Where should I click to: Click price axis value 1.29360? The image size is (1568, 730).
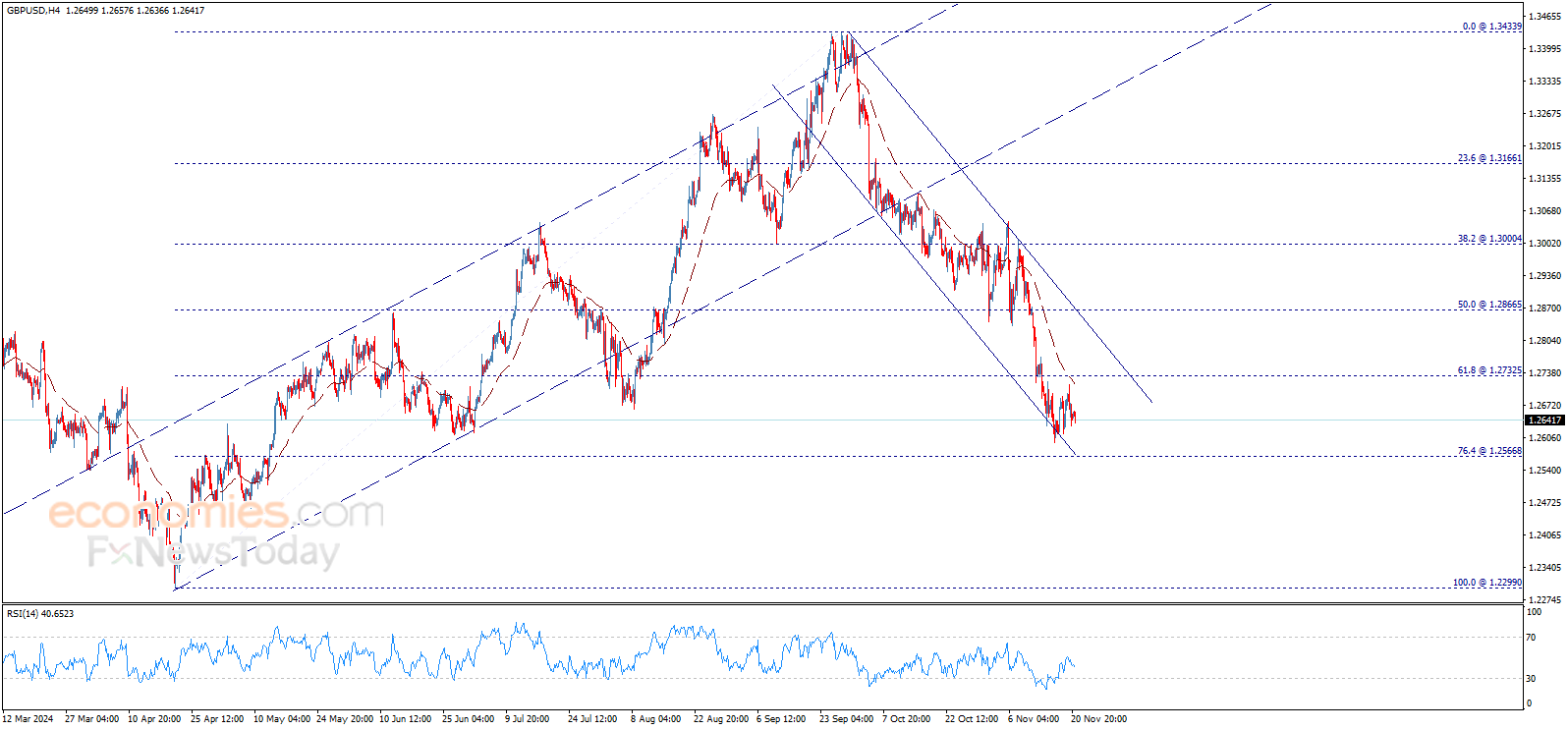(x=1545, y=276)
